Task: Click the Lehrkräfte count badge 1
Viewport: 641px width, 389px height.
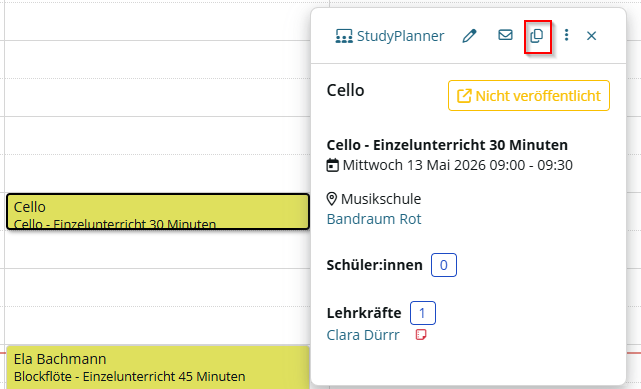Action: [x=423, y=313]
